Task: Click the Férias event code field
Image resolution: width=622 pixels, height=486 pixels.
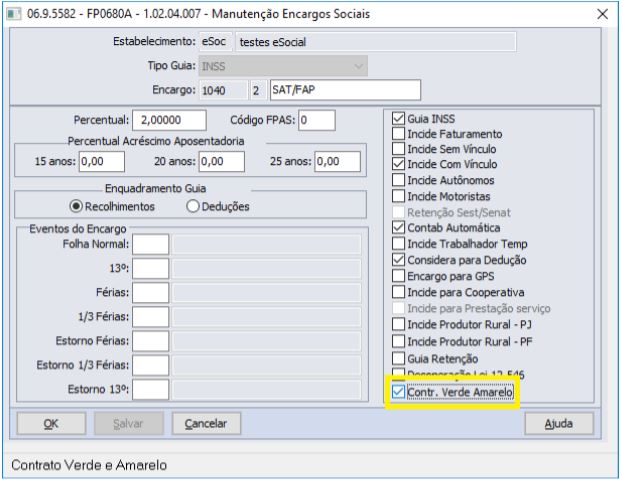Action: (x=151, y=293)
